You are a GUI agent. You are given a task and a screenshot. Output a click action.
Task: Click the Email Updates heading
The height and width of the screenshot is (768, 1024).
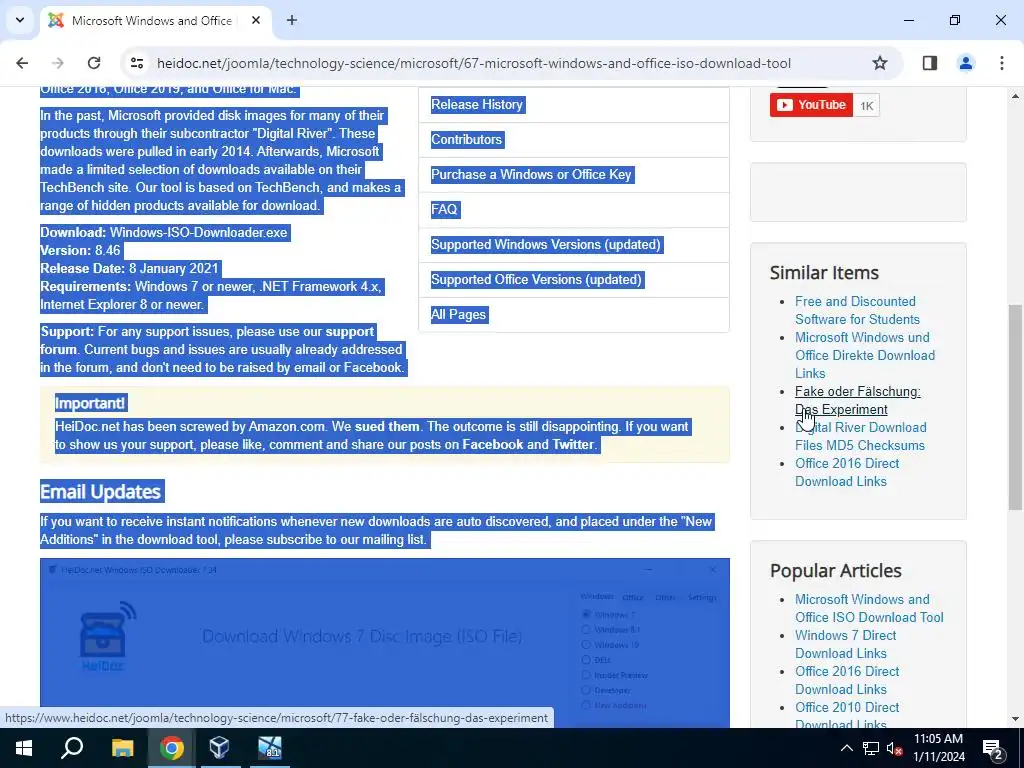point(101,492)
